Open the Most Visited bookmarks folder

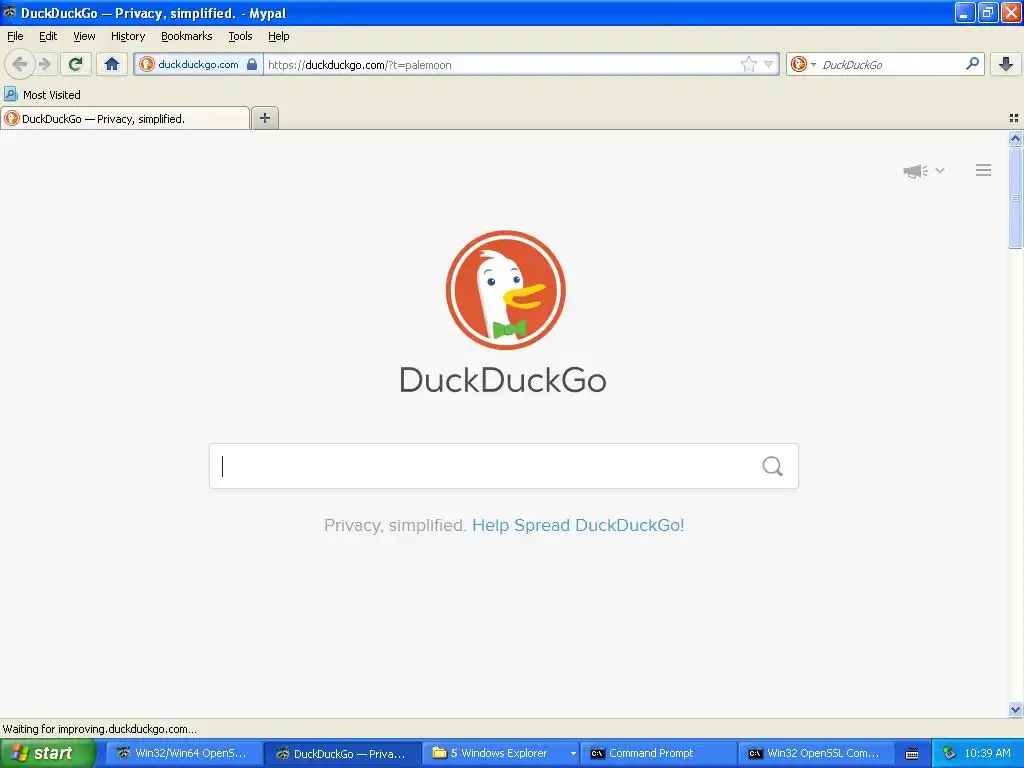(43, 95)
